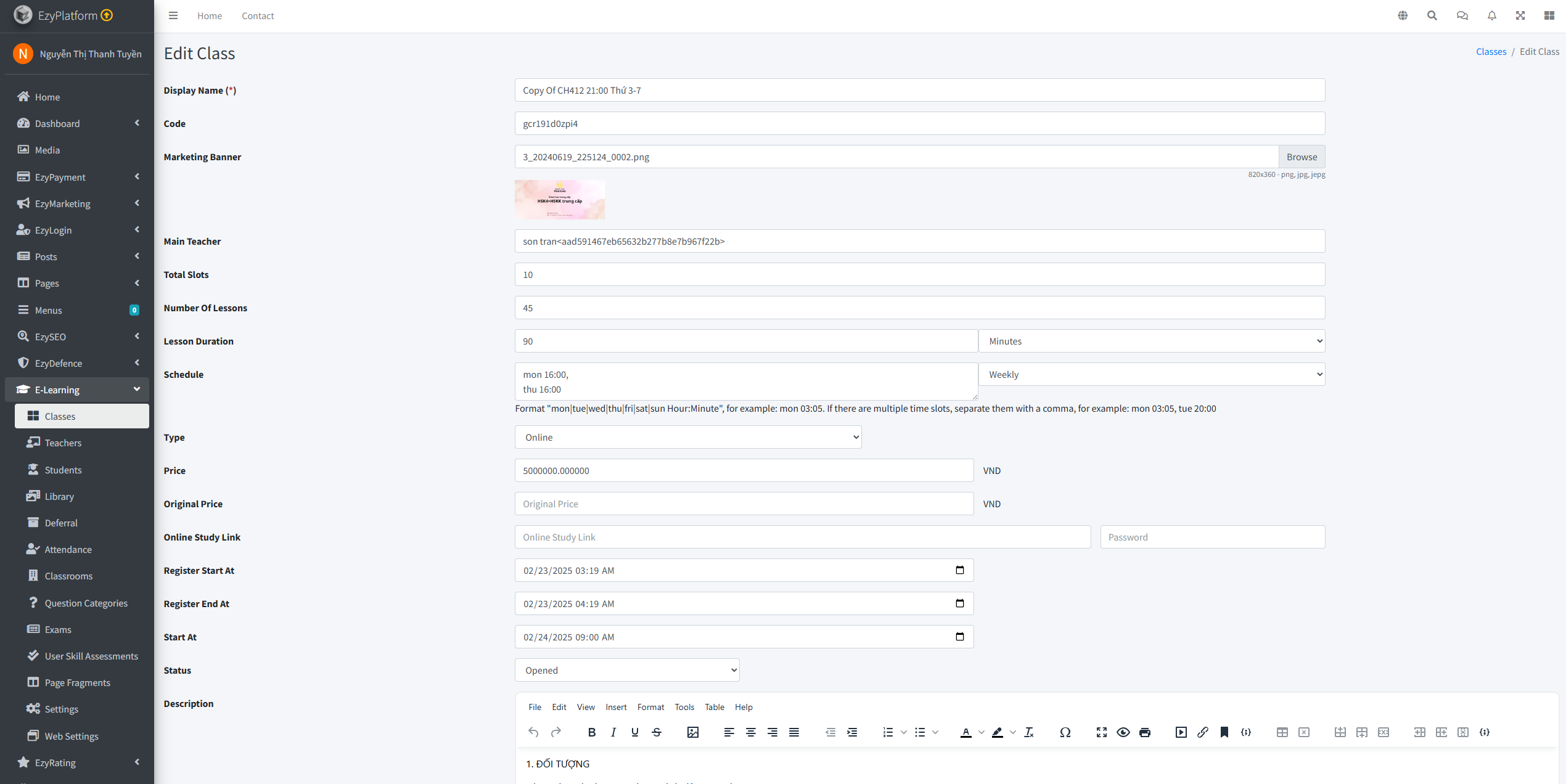Viewport: 1566px width, 784px height.
Task: Open the Insert menu in editor
Action: point(615,707)
